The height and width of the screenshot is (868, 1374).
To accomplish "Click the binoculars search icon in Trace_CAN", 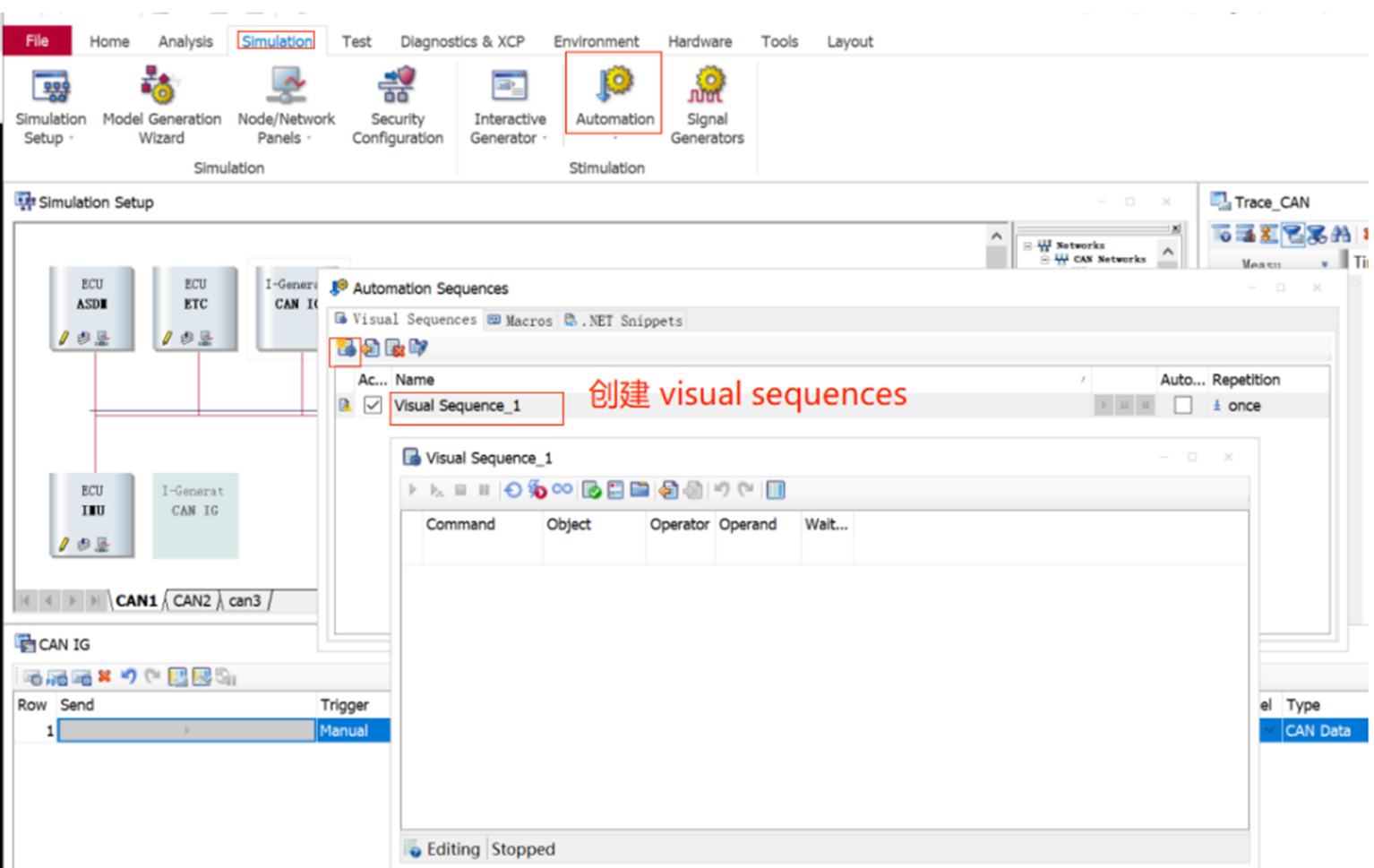I will pos(1340,235).
